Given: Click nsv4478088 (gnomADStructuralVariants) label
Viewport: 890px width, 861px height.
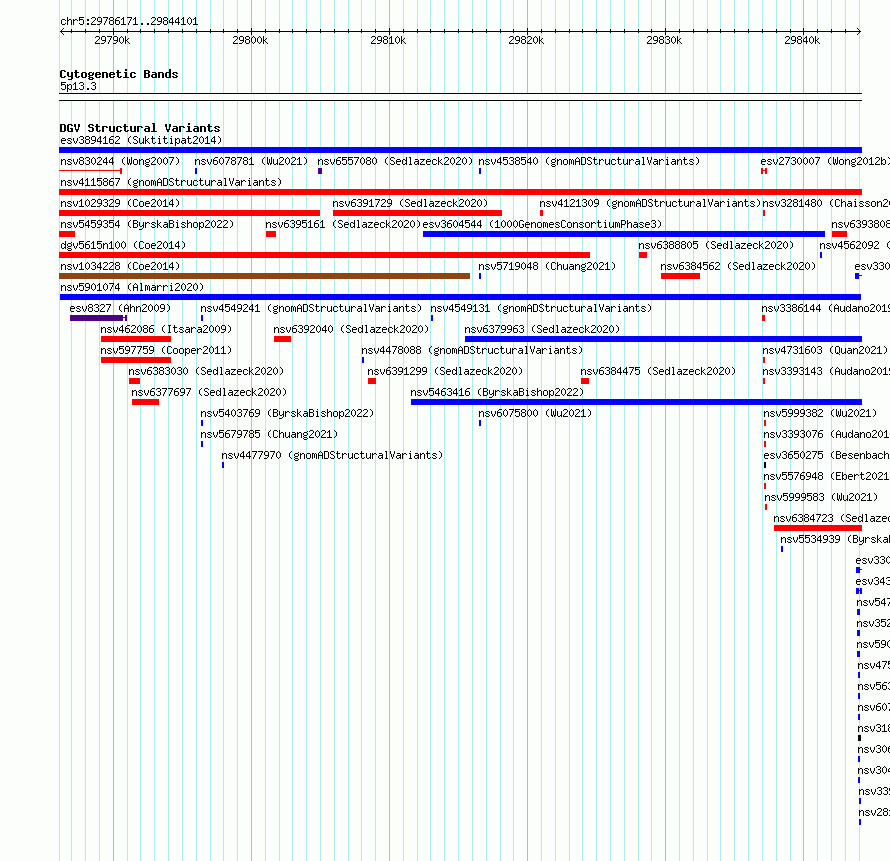Looking at the screenshot, I should [x=472, y=350].
